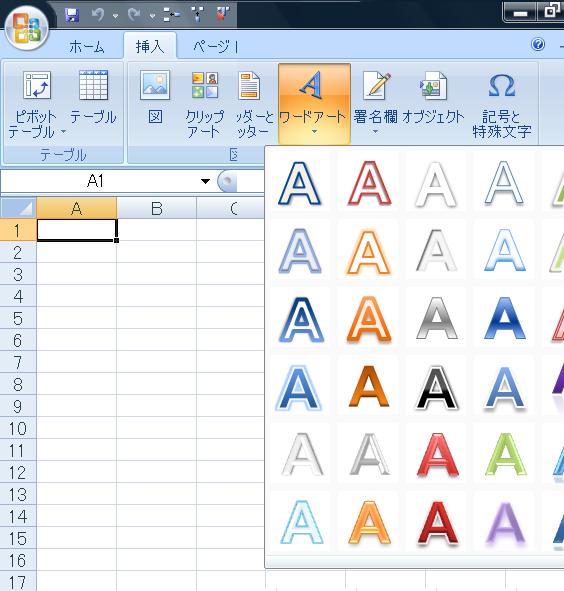Screen dimensions: 564x591
Task: Insert a picture with the 図 button
Action: pos(155,98)
